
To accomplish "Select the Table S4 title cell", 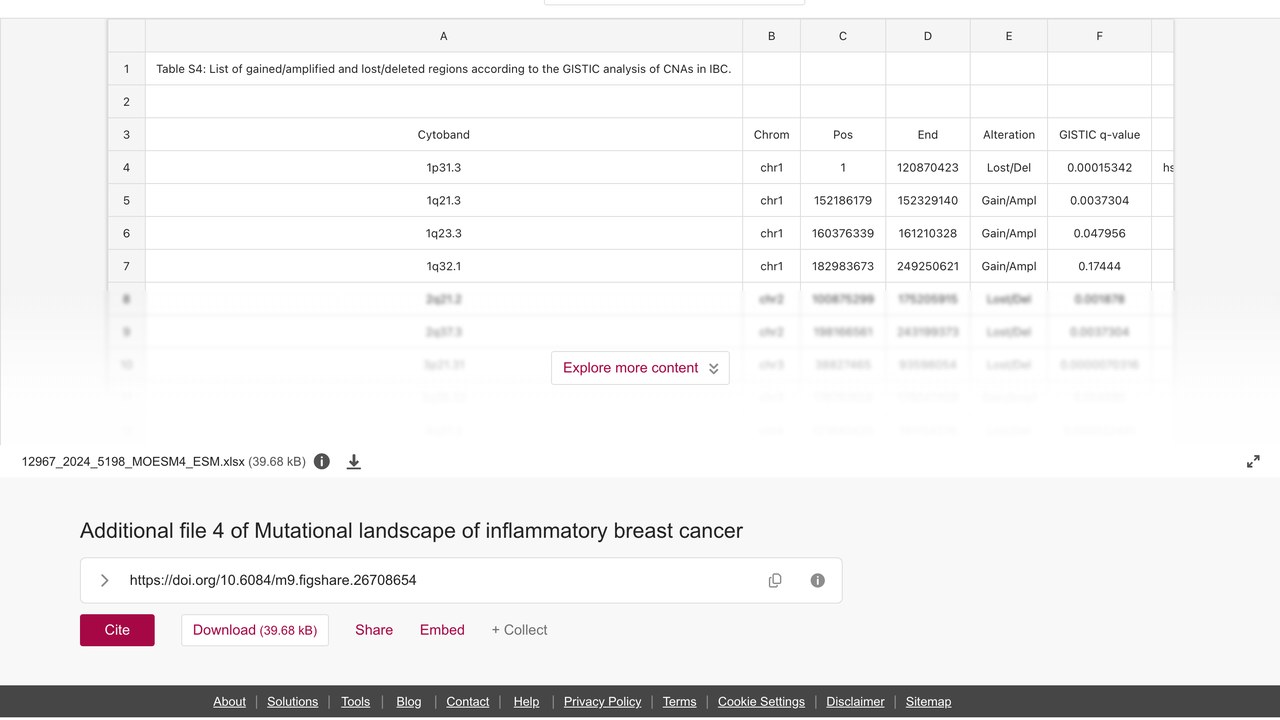I will (x=444, y=69).
